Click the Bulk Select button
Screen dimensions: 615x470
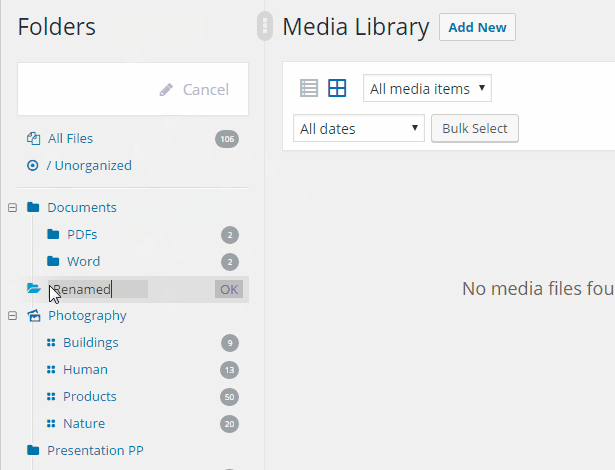pos(475,128)
